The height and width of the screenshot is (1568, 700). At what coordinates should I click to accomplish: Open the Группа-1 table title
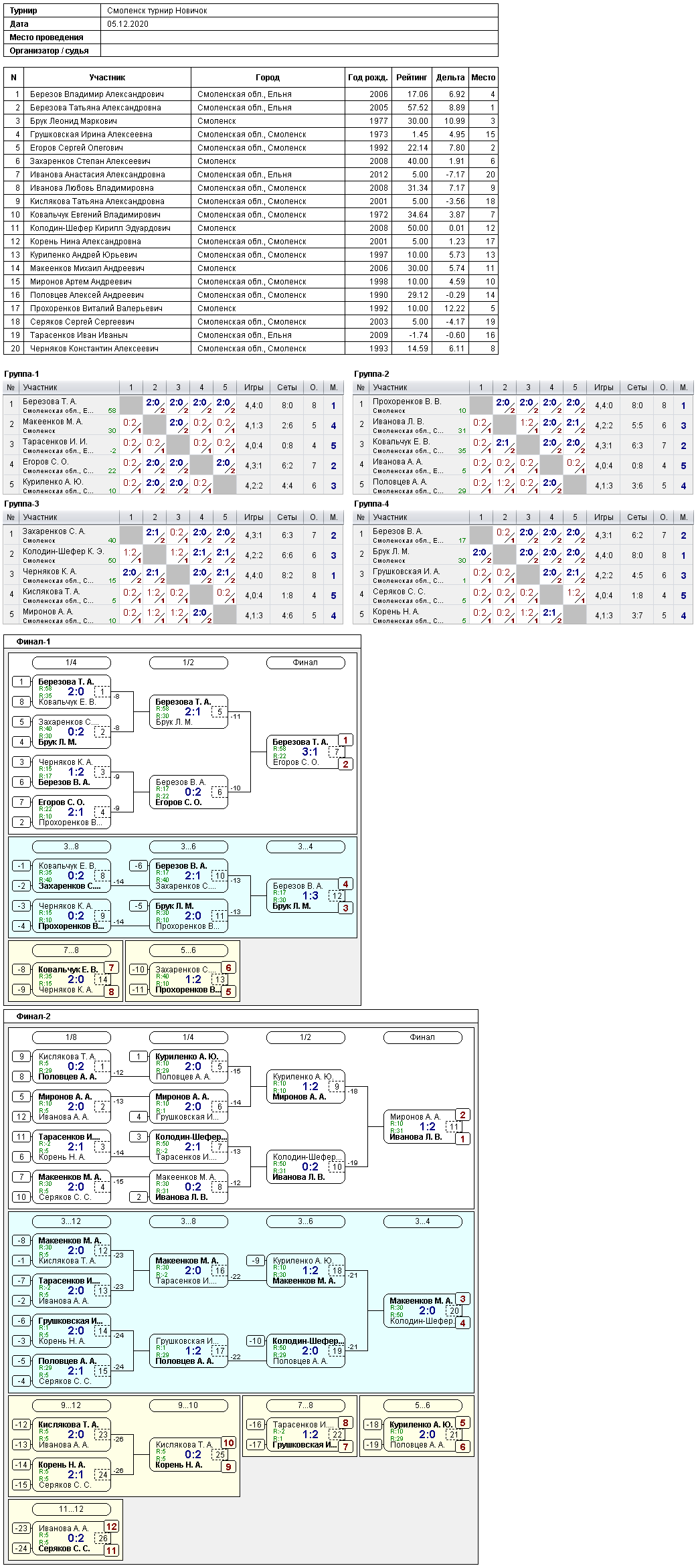pos(21,374)
